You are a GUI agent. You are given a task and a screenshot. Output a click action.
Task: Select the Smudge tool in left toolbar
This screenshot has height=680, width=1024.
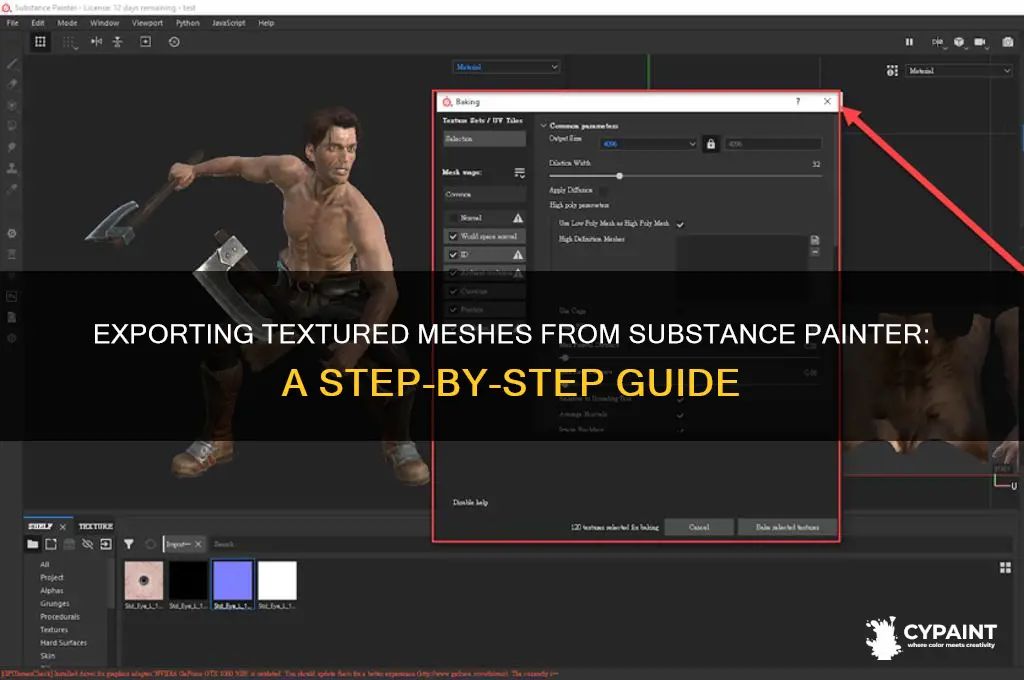coord(12,147)
